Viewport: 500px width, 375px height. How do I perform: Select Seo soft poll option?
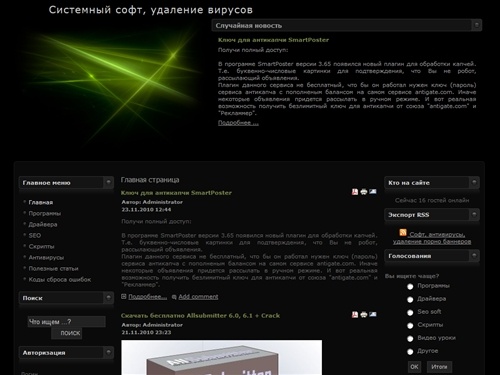tap(410, 312)
